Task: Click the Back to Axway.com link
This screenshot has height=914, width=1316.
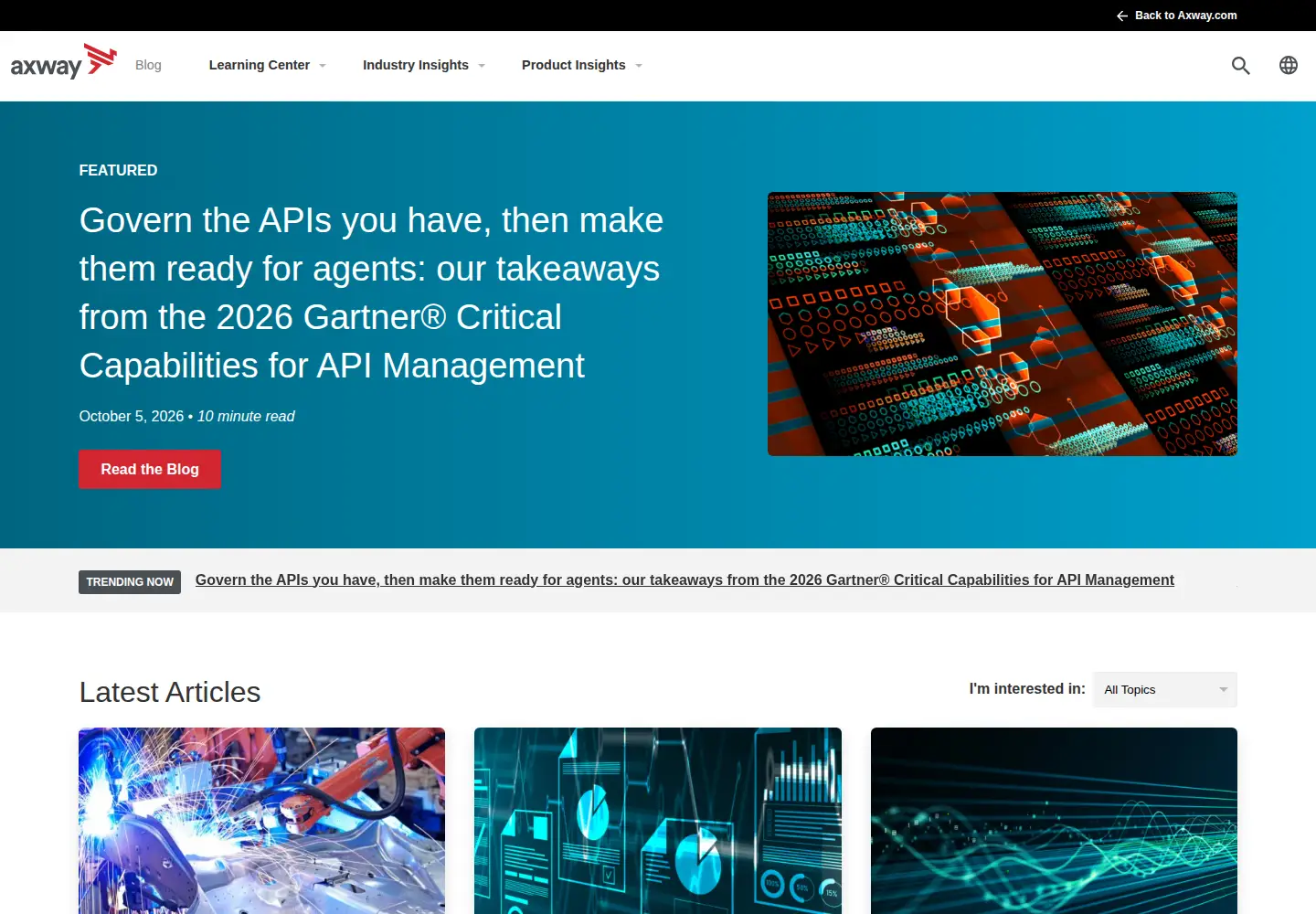Action: (x=1176, y=16)
